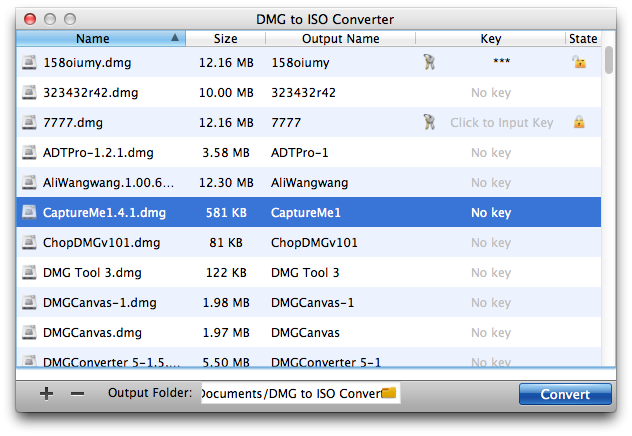Click the Output Folder path field
Screen dimensions: 632x436
pos(290,394)
